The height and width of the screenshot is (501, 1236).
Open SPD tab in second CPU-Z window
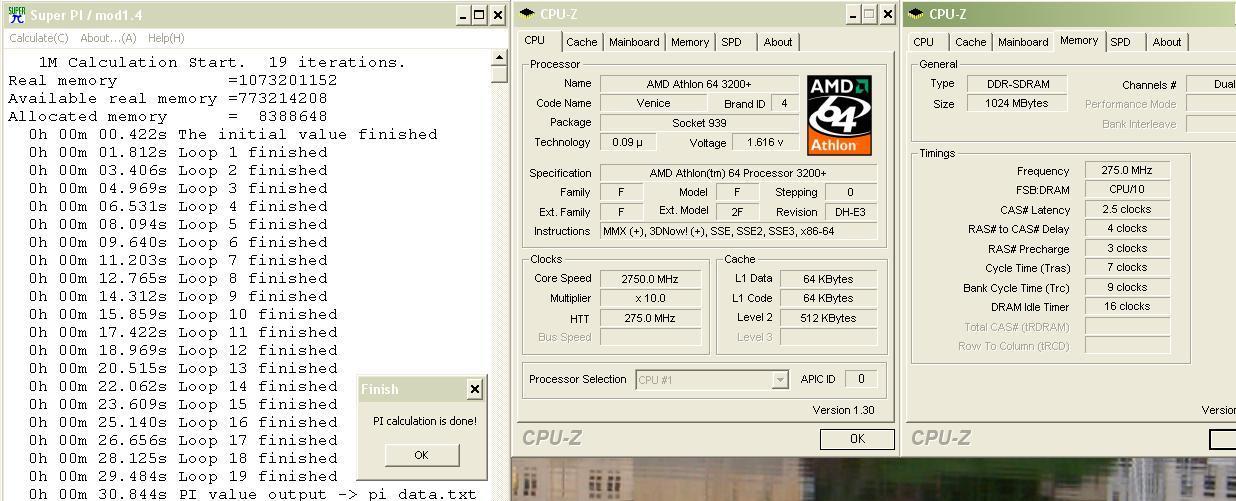tap(1121, 42)
